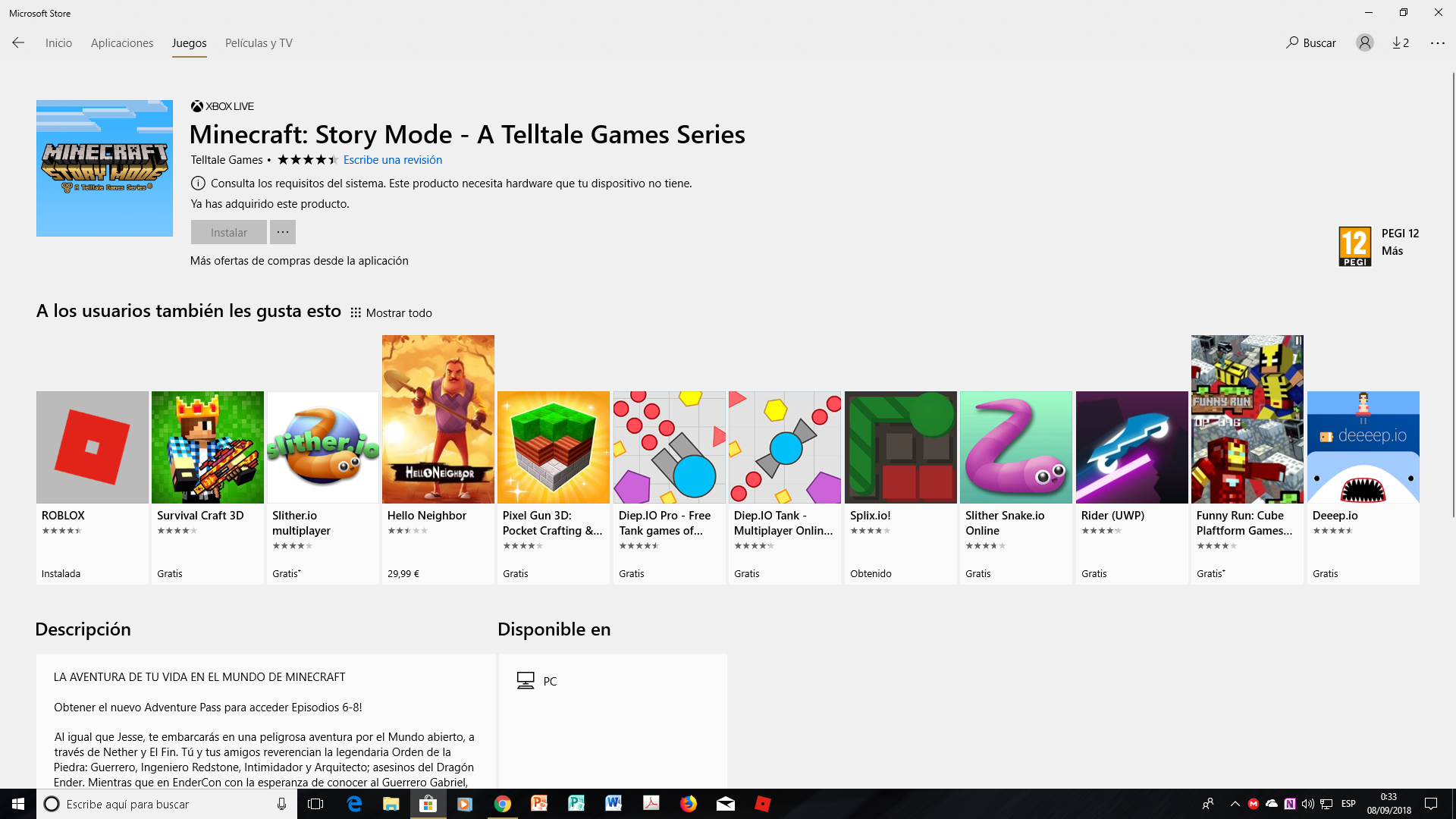Screen dimensions: 1456x819
Task: Select the Juegos tab
Action: click(190, 43)
